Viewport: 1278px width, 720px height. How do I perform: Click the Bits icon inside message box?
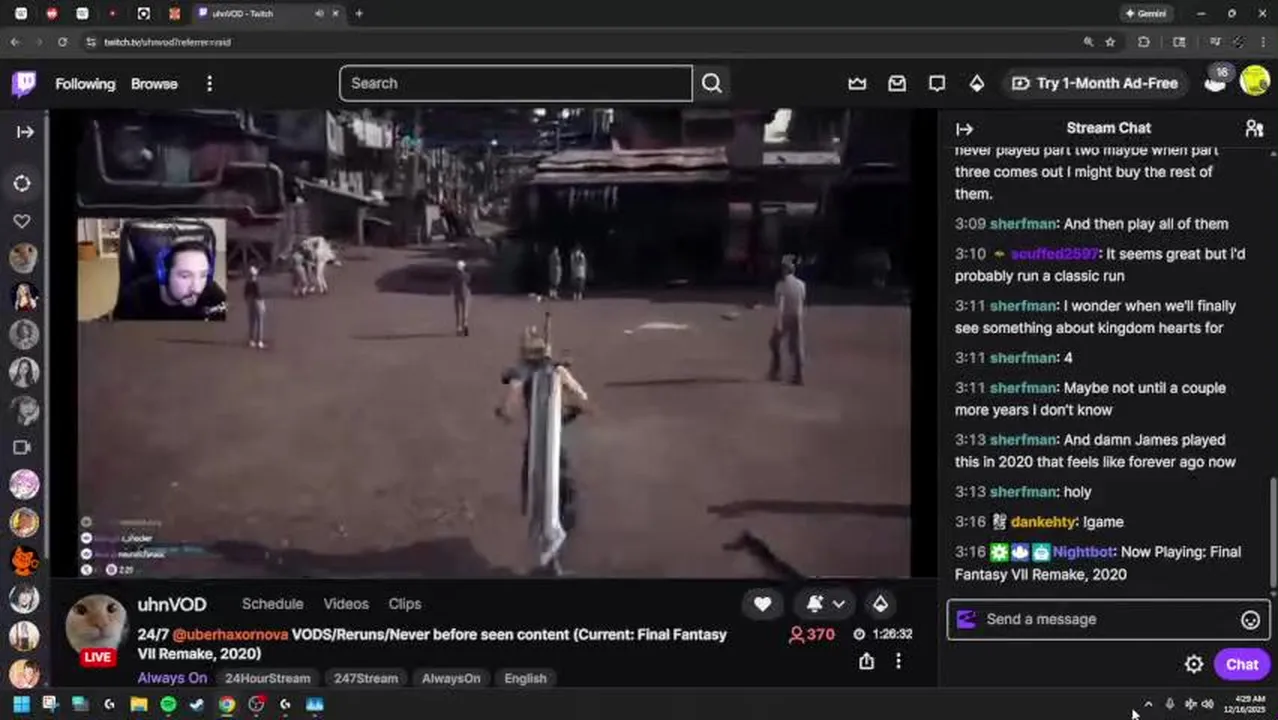coord(966,619)
